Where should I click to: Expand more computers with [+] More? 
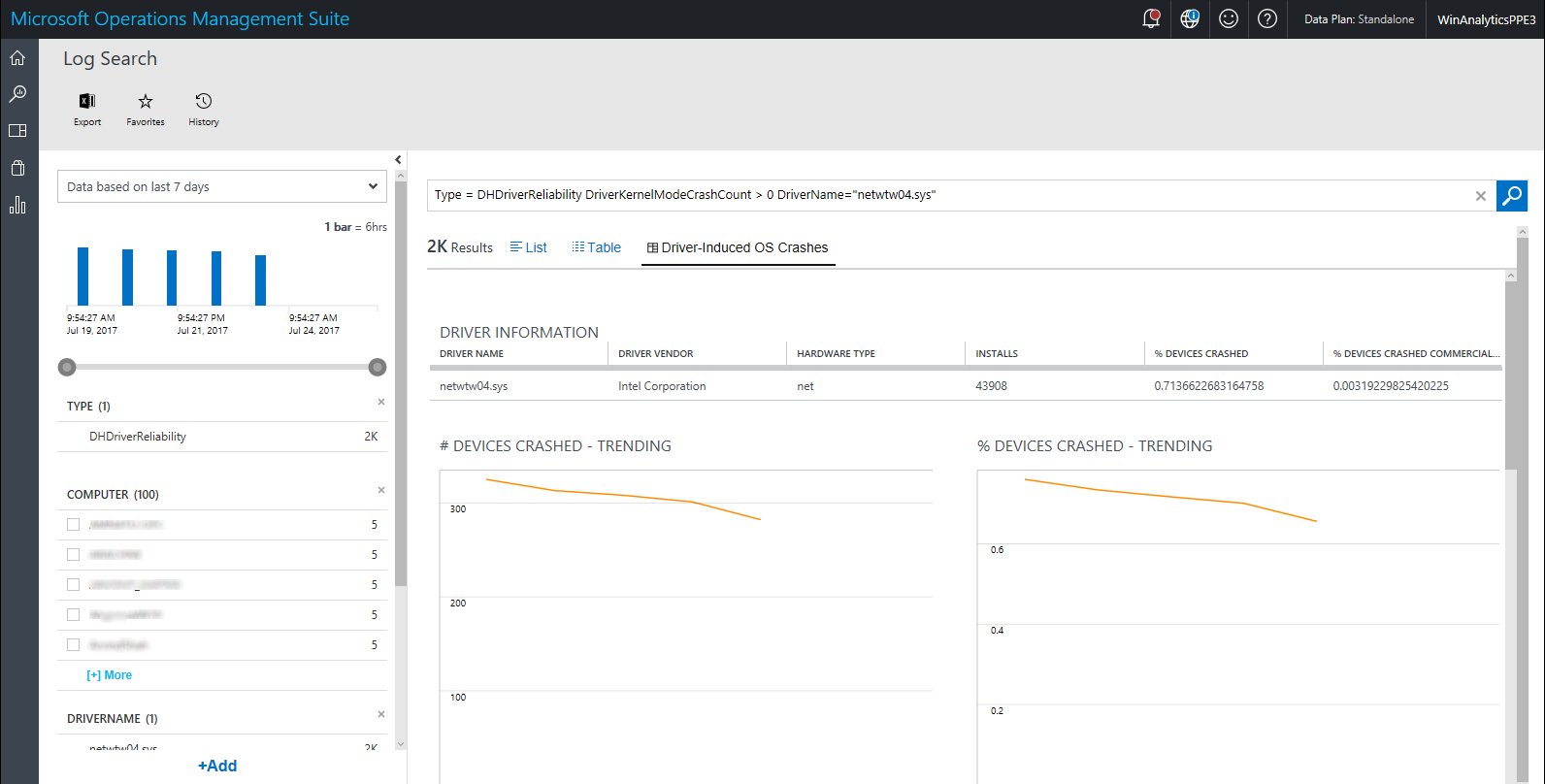(x=110, y=675)
